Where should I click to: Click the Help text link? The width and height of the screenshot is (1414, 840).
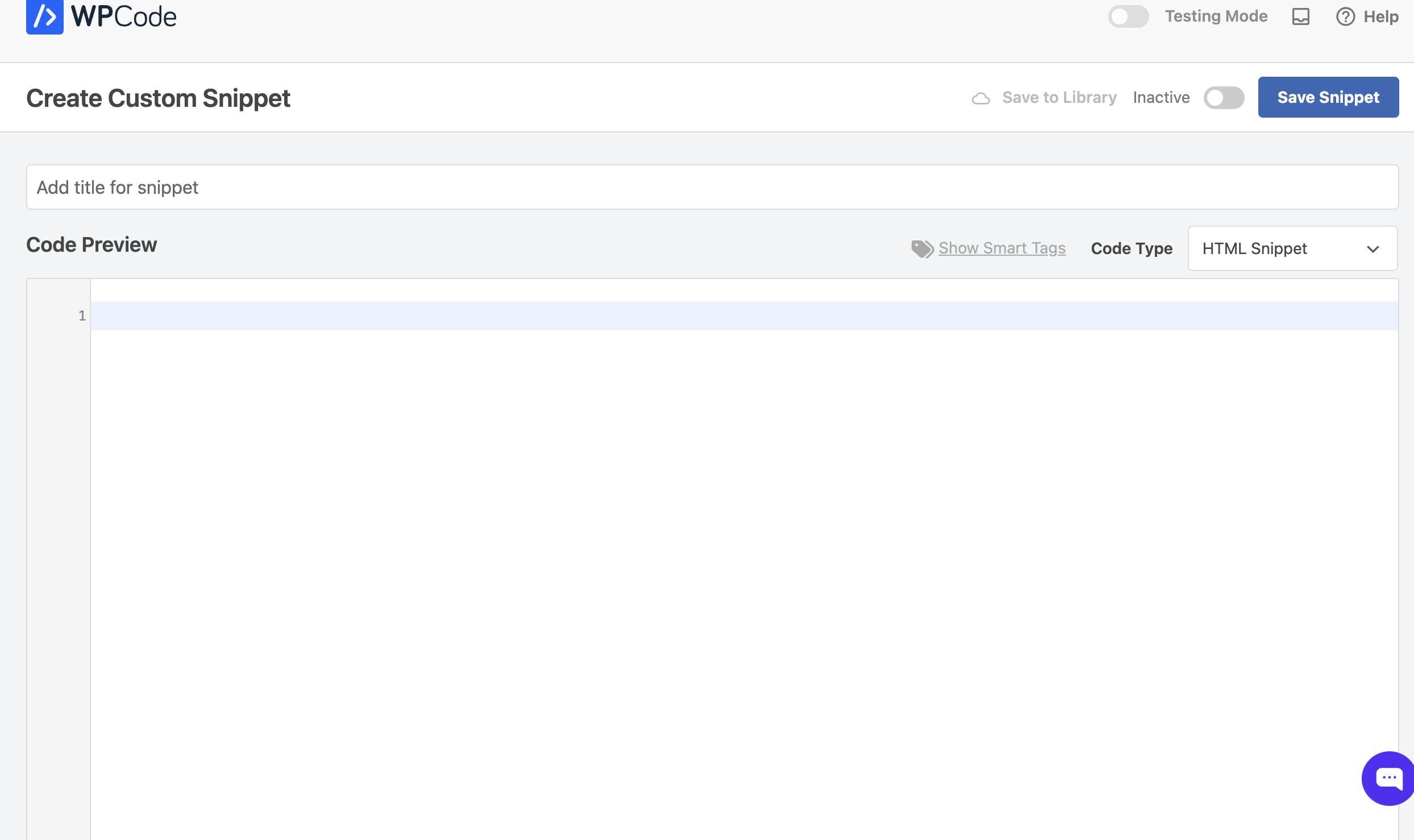pyautogui.click(x=1381, y=16)
